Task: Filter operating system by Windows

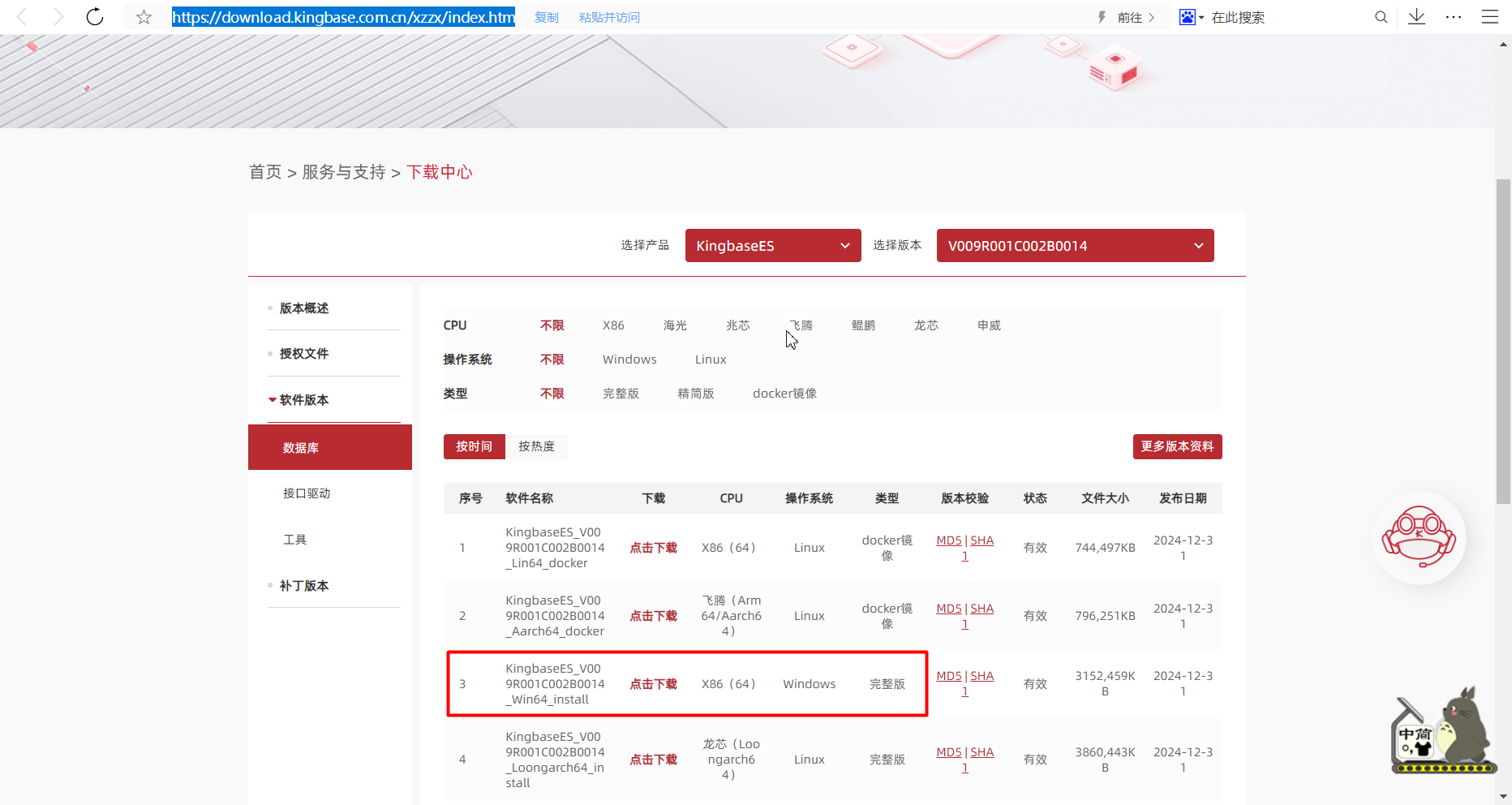Action: pyautogui.click(x=629, y=359)
